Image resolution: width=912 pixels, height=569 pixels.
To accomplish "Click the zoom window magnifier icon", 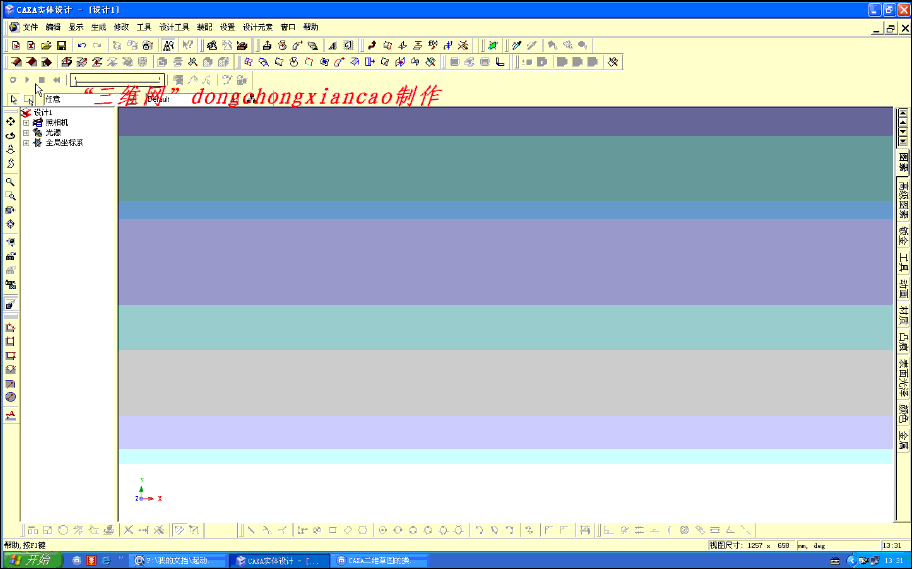I will coord(10,196).
